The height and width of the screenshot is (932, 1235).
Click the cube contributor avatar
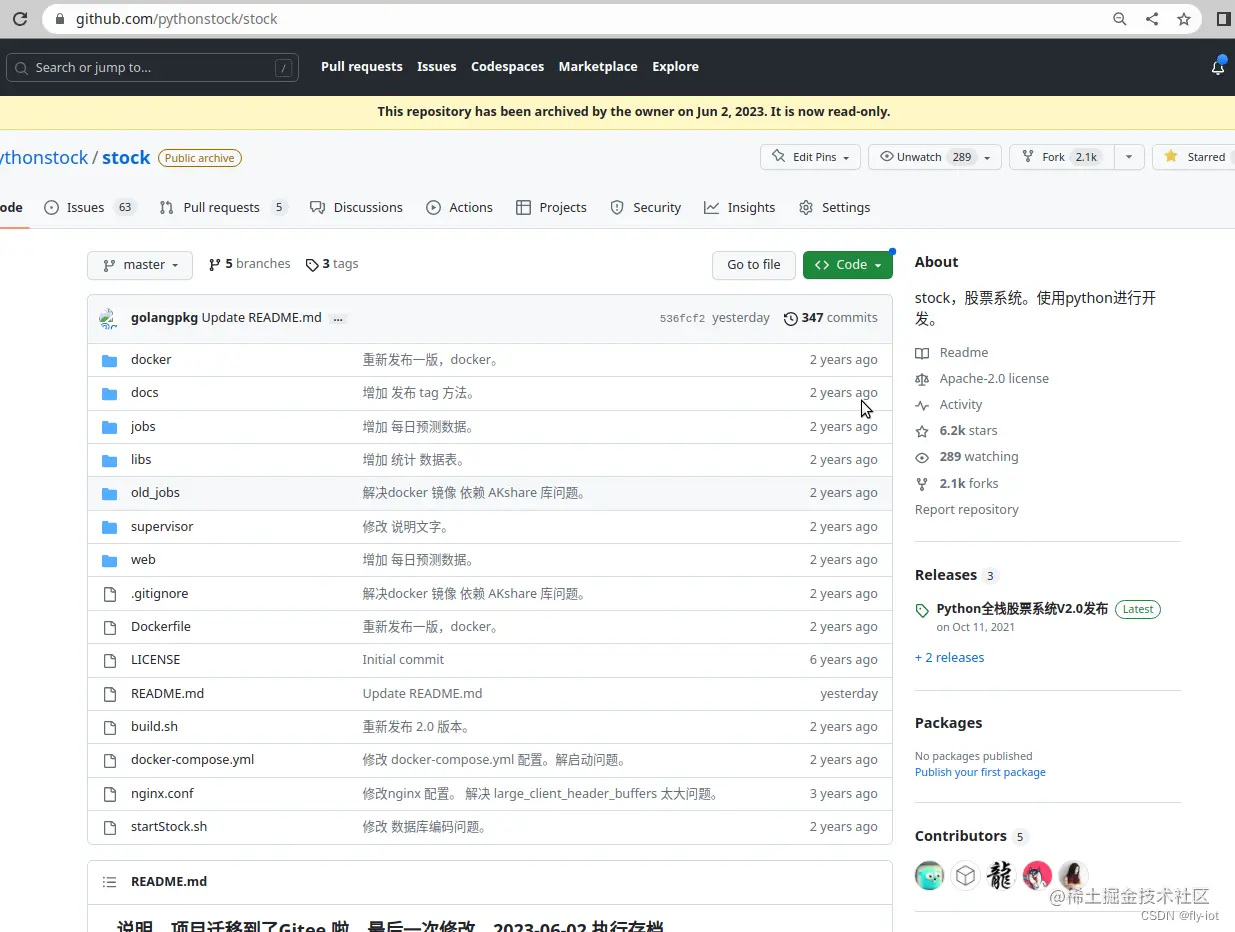point(965,876)
